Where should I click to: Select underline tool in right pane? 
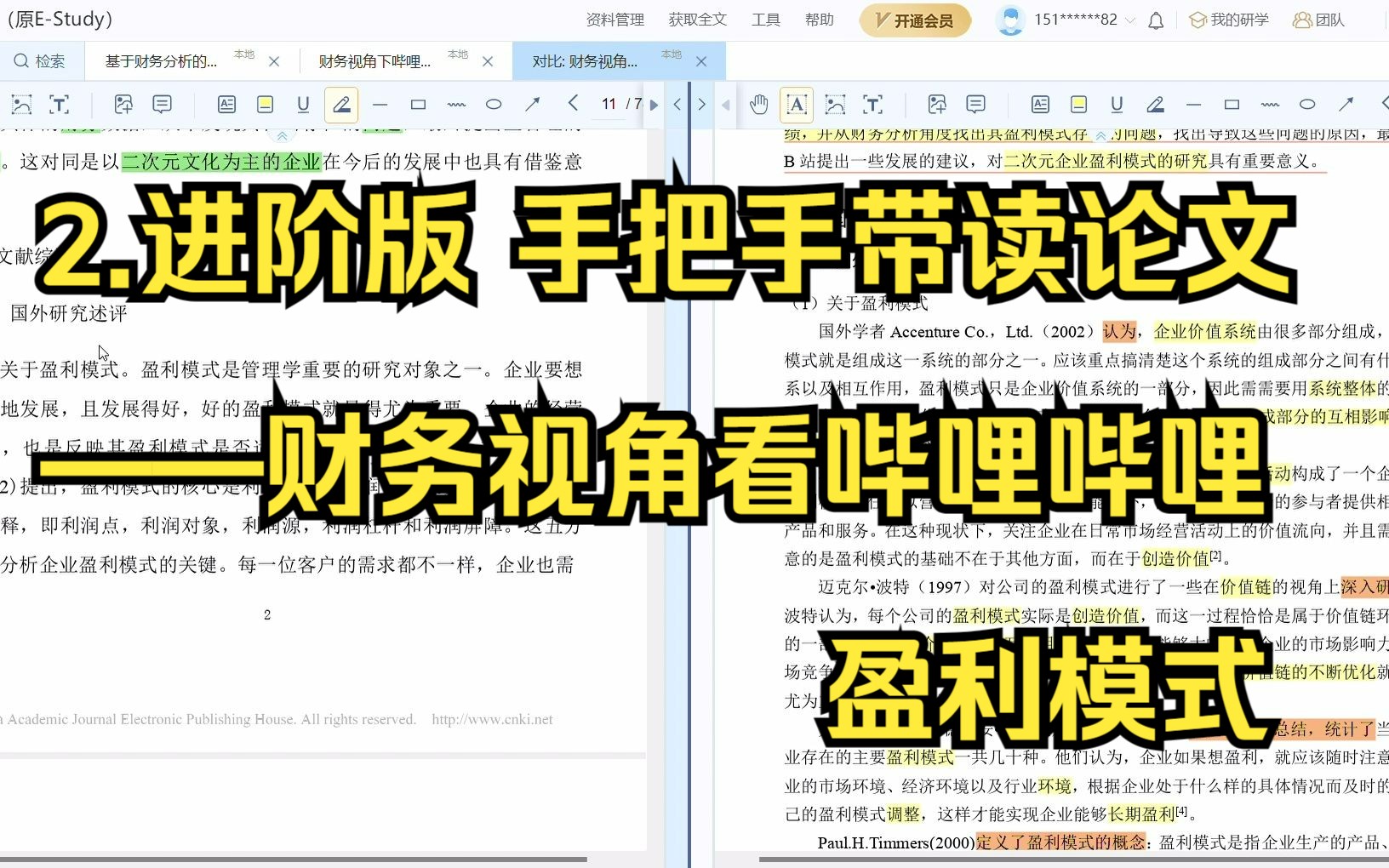(1117, 105)
